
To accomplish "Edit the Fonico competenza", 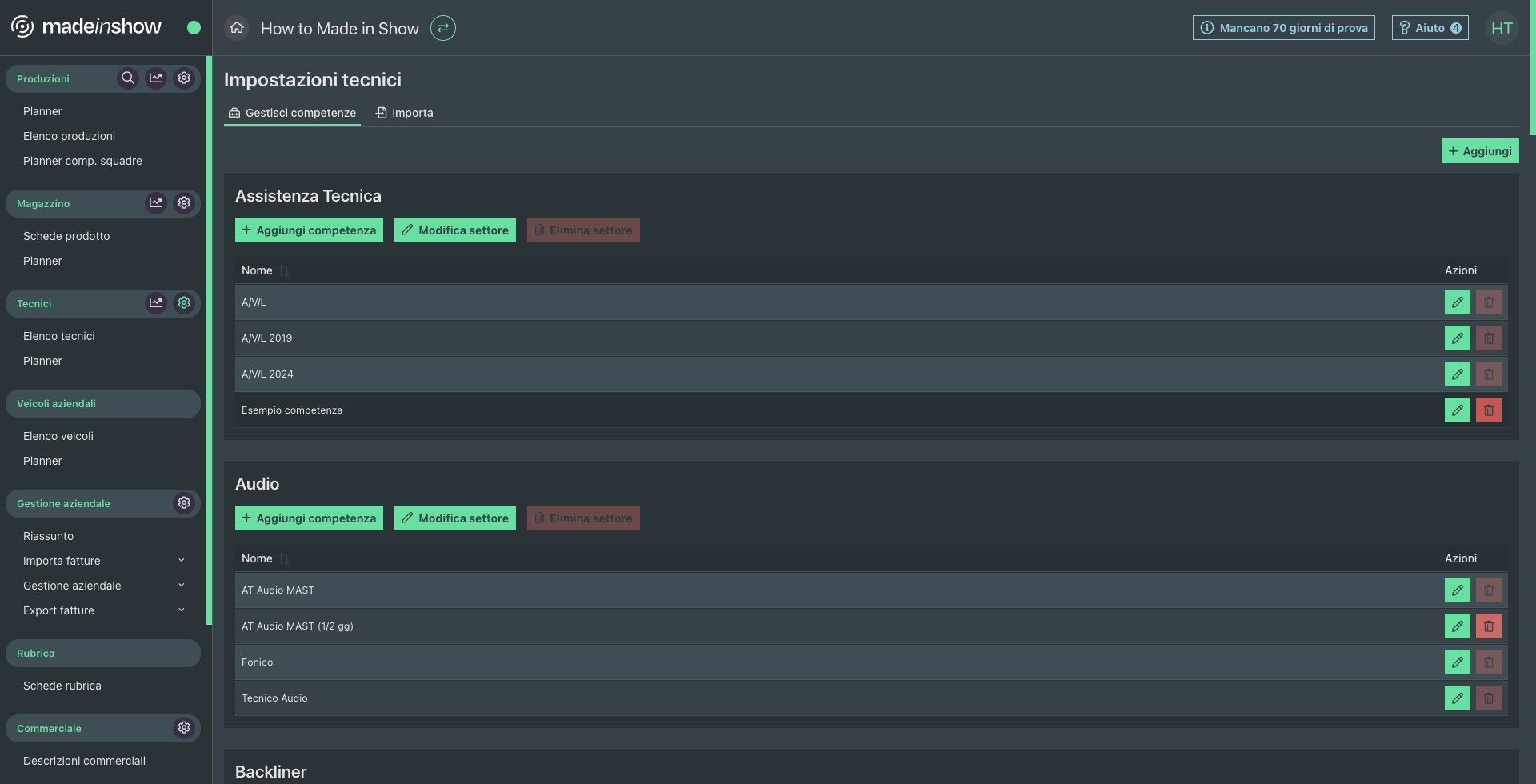I will pyautogui.click(x=1457, y=662).
